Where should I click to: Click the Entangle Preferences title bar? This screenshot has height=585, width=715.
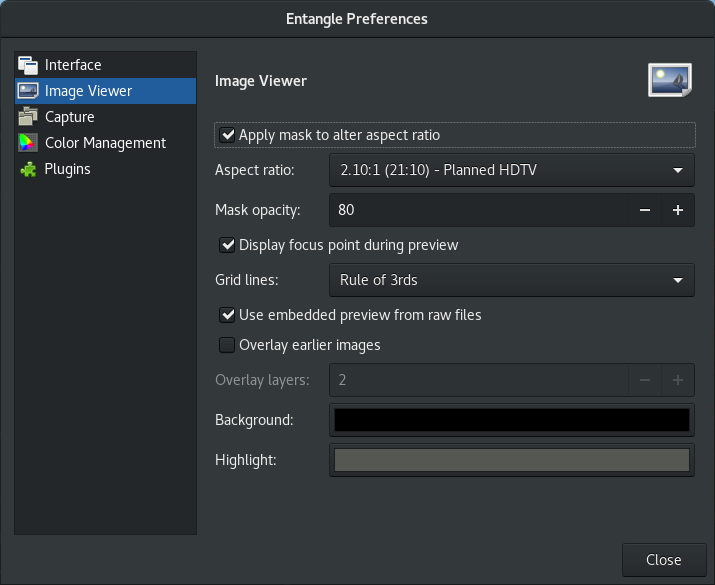358,19
